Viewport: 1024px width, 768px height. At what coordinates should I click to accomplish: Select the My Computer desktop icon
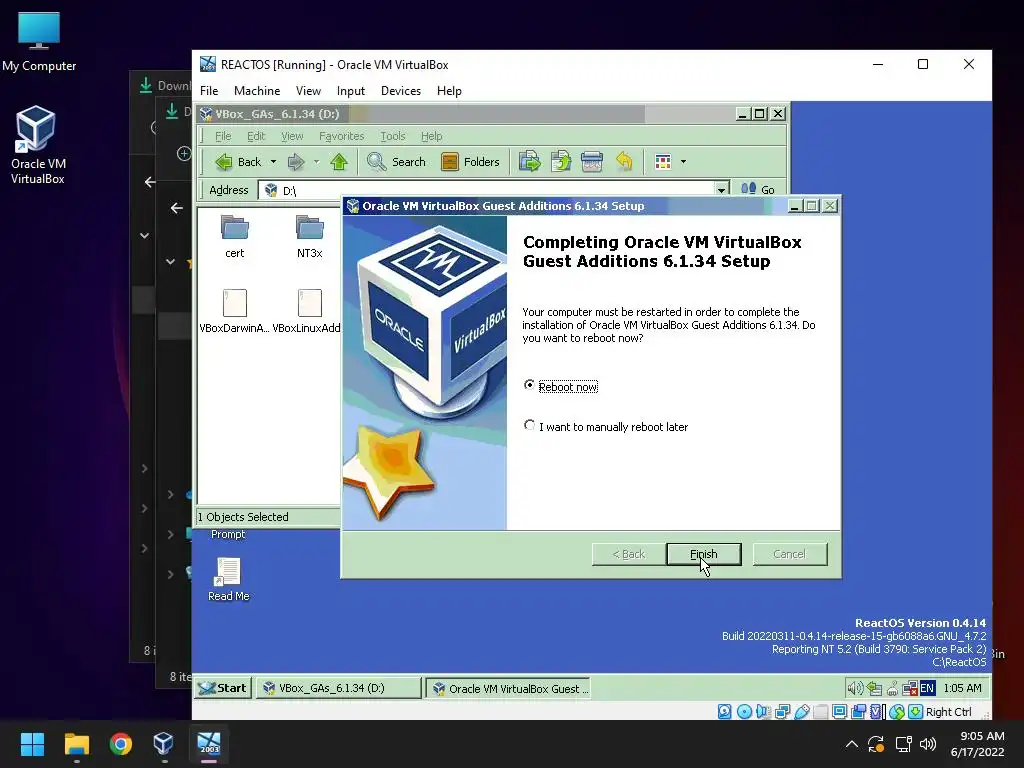coord(39,42)
